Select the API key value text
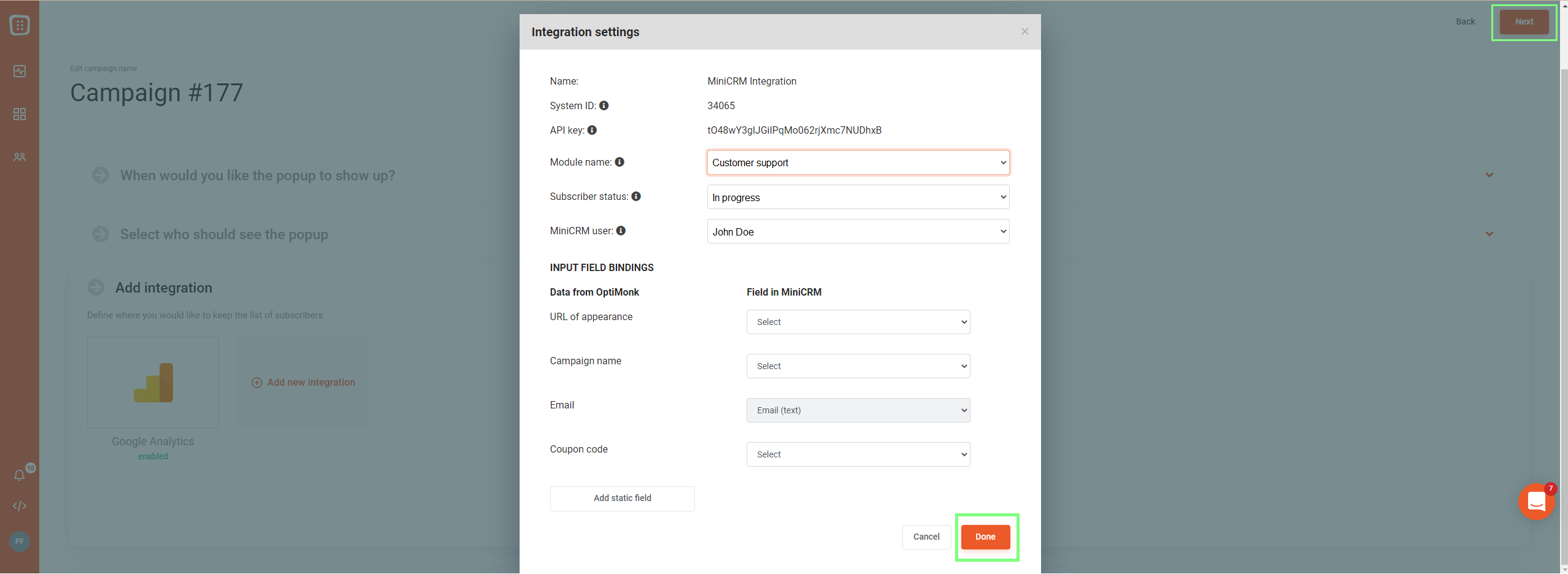This screenshot has width=1568, height=574. [794, 130]
